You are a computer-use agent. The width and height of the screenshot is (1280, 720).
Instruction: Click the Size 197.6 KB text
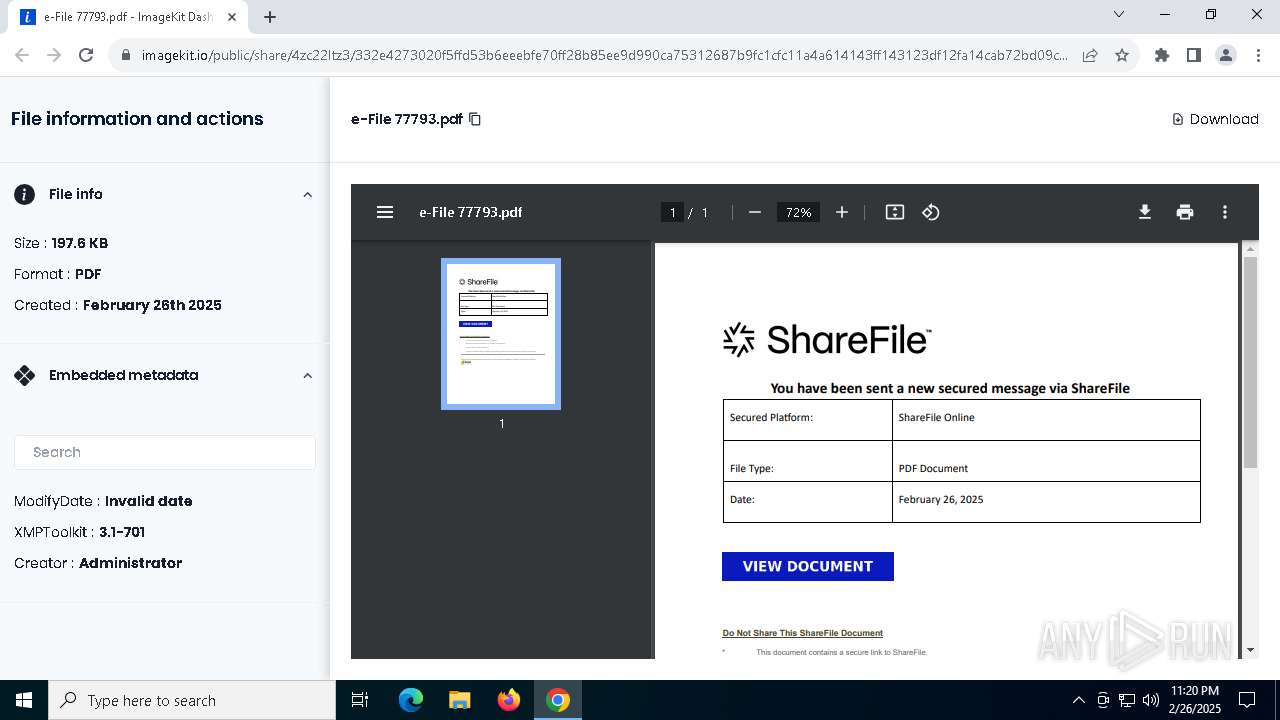pyautogui.click(x=61, y=243)
